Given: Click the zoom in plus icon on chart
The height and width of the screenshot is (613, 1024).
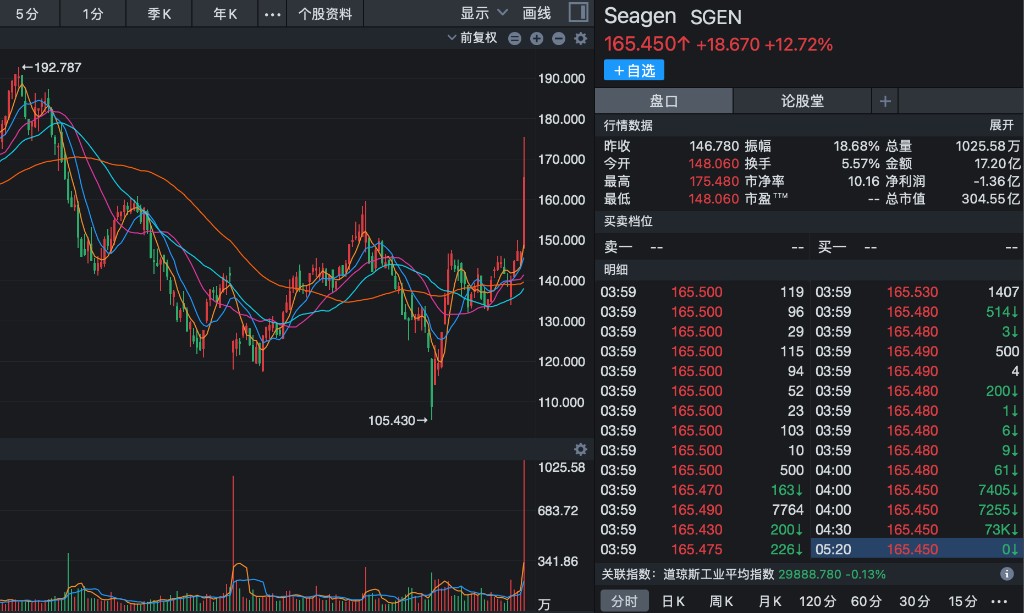Looking at the screenshot, I should click(x=537, y=39).
